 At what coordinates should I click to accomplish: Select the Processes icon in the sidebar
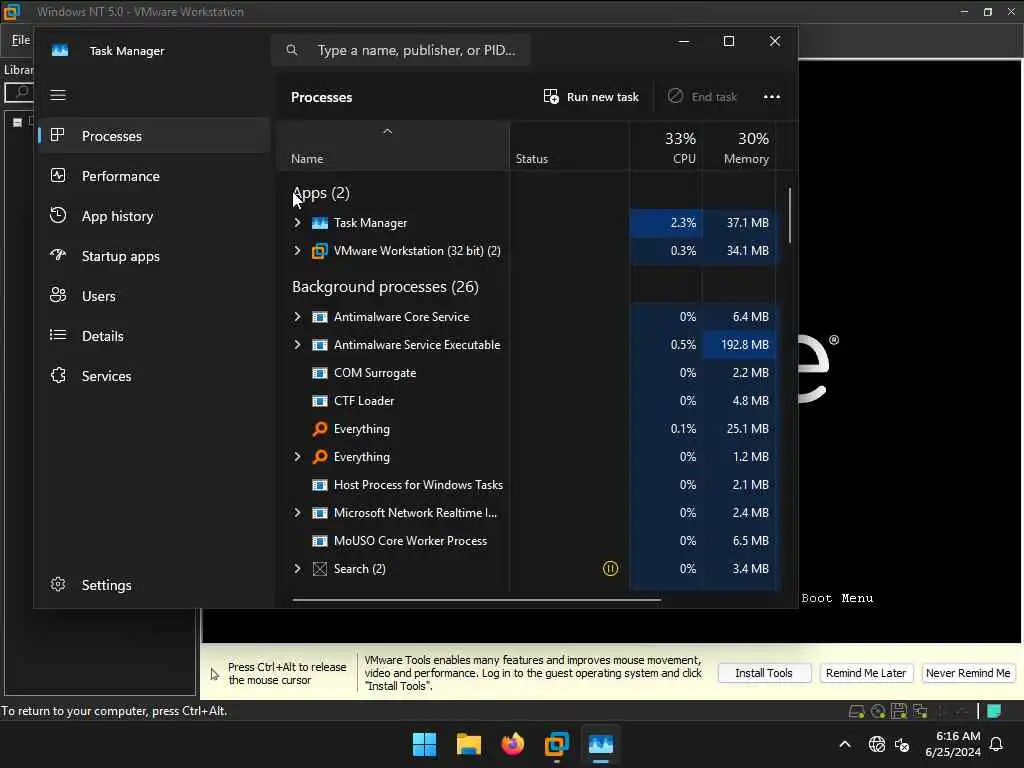click(x=58, y=135)
